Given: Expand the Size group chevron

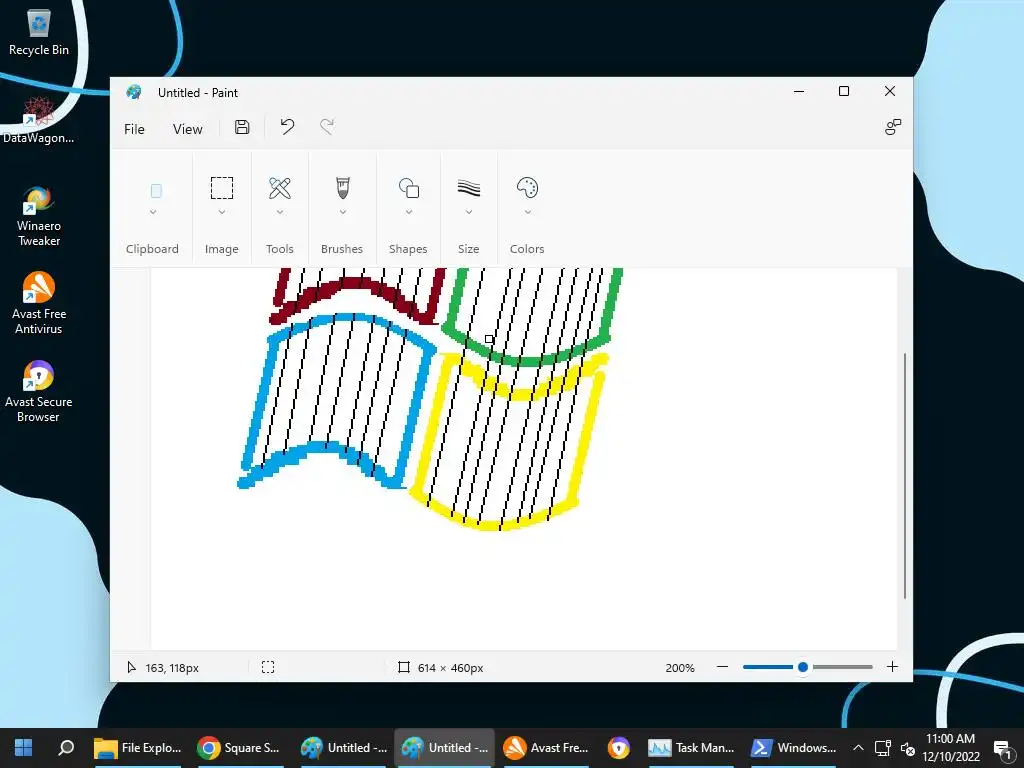Looking at the screenshot, I should (x=469, y=212).
